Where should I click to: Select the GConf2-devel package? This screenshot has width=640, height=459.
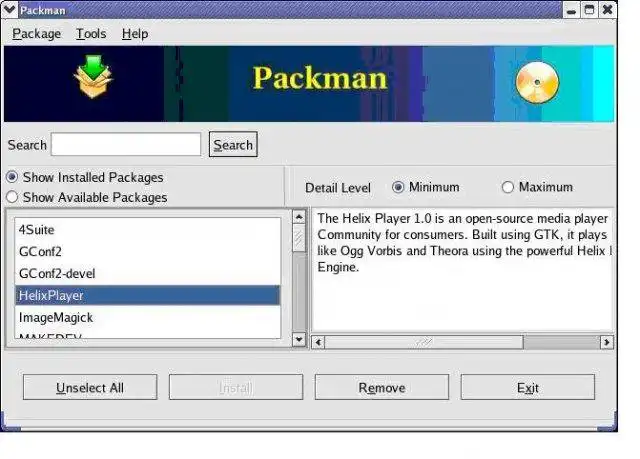(147, 274)
